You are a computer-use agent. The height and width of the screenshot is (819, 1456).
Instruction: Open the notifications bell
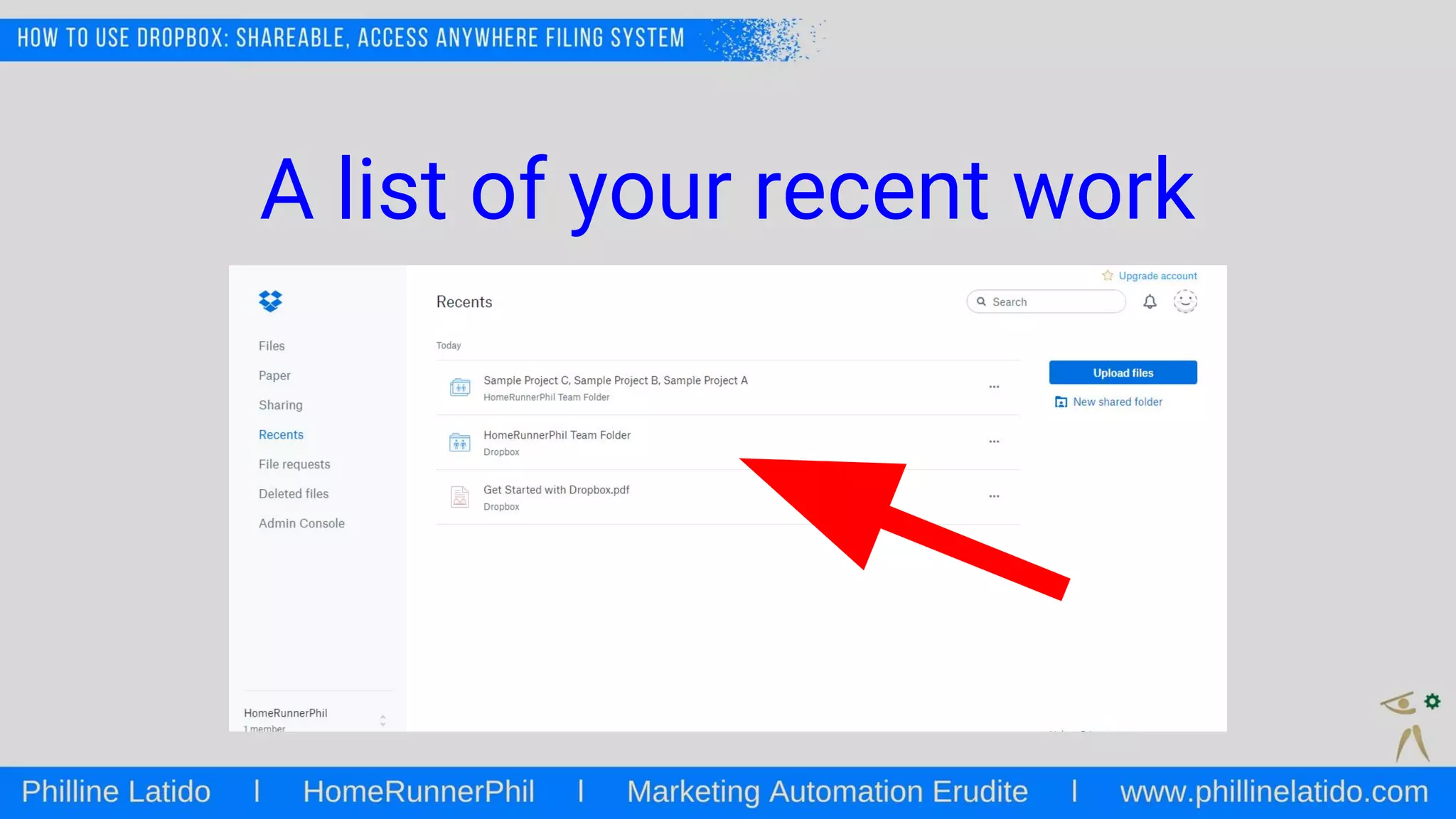tap(1150, 302)
